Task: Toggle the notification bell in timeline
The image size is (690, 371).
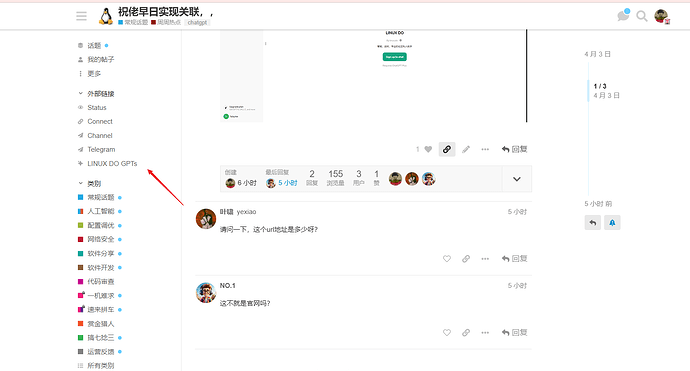Action: 612,223
